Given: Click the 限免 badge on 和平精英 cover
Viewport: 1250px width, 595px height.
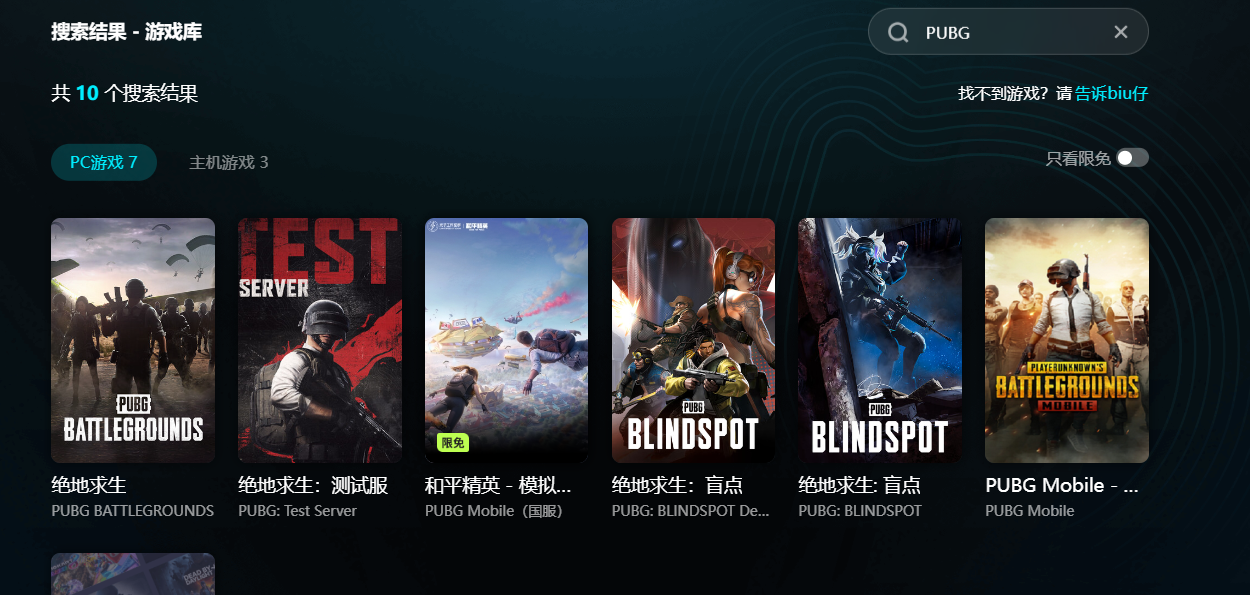Looking at the screenshot, I should pyautogui.click(x=453, y=443).
